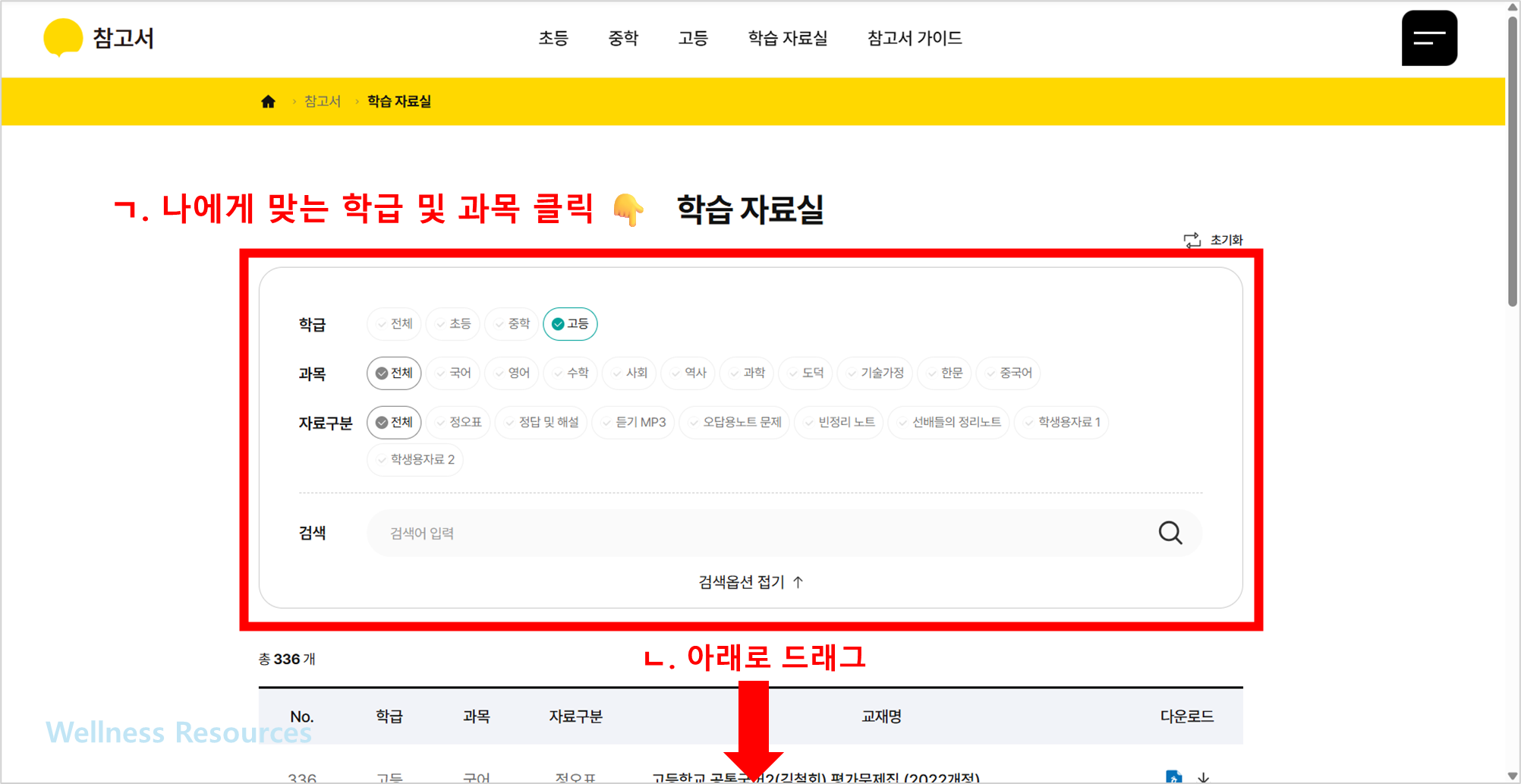Select 오답용노트 문제 material type
1521x784 pixels.
coord(735,423)
